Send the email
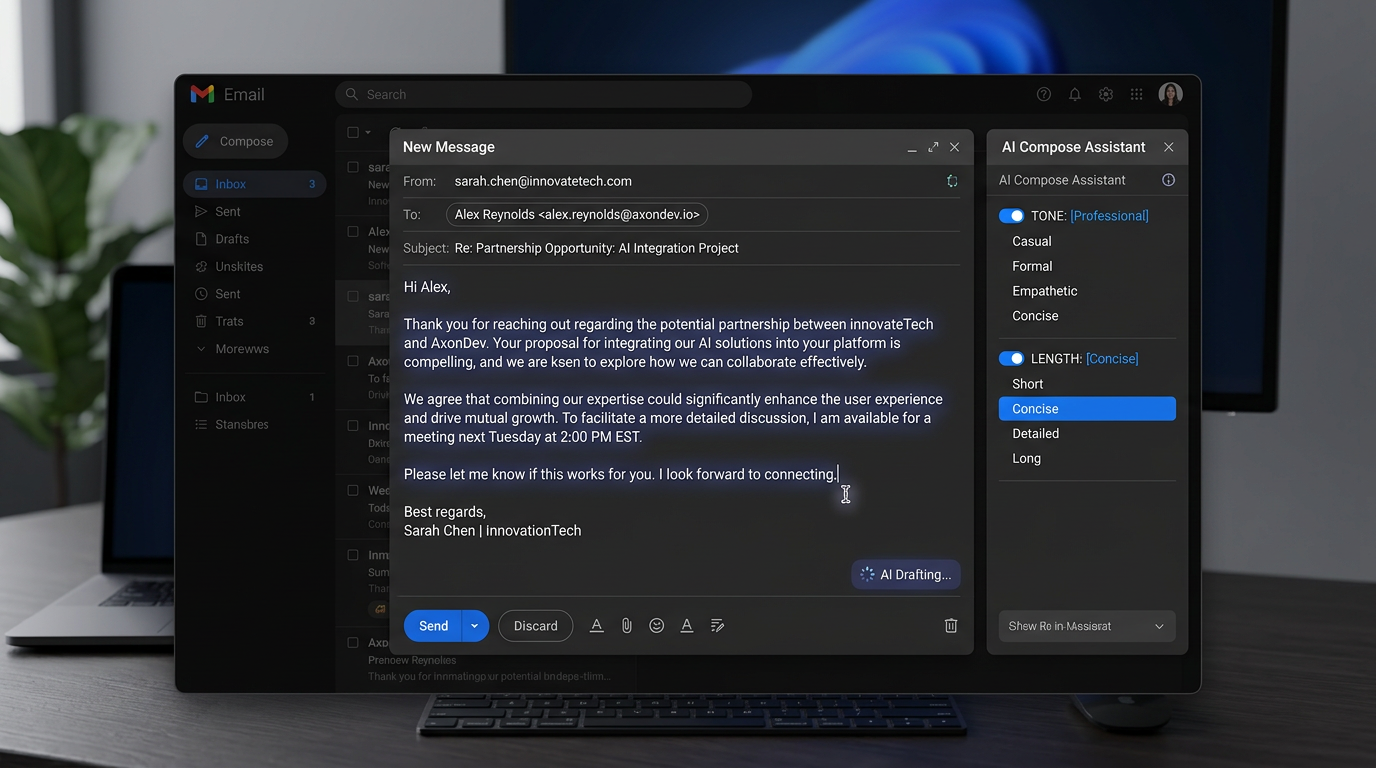The image size is (1376, 768). [x=433, y=626]
